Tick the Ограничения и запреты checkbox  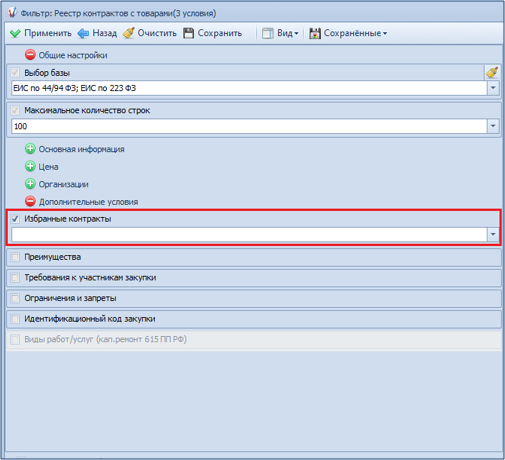click(15, 298)
